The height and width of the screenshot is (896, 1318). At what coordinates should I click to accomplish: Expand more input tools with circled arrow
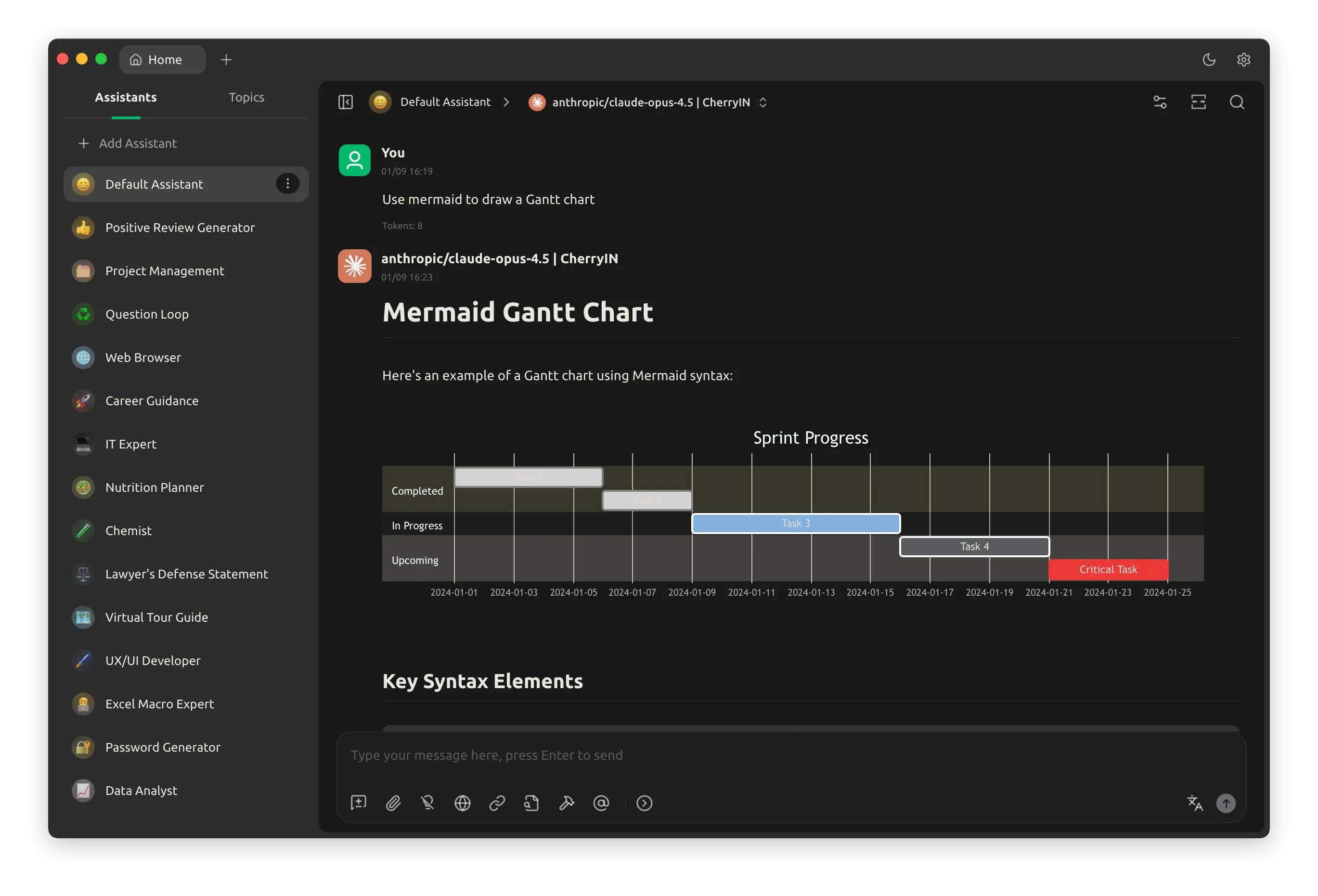point(644,803)
